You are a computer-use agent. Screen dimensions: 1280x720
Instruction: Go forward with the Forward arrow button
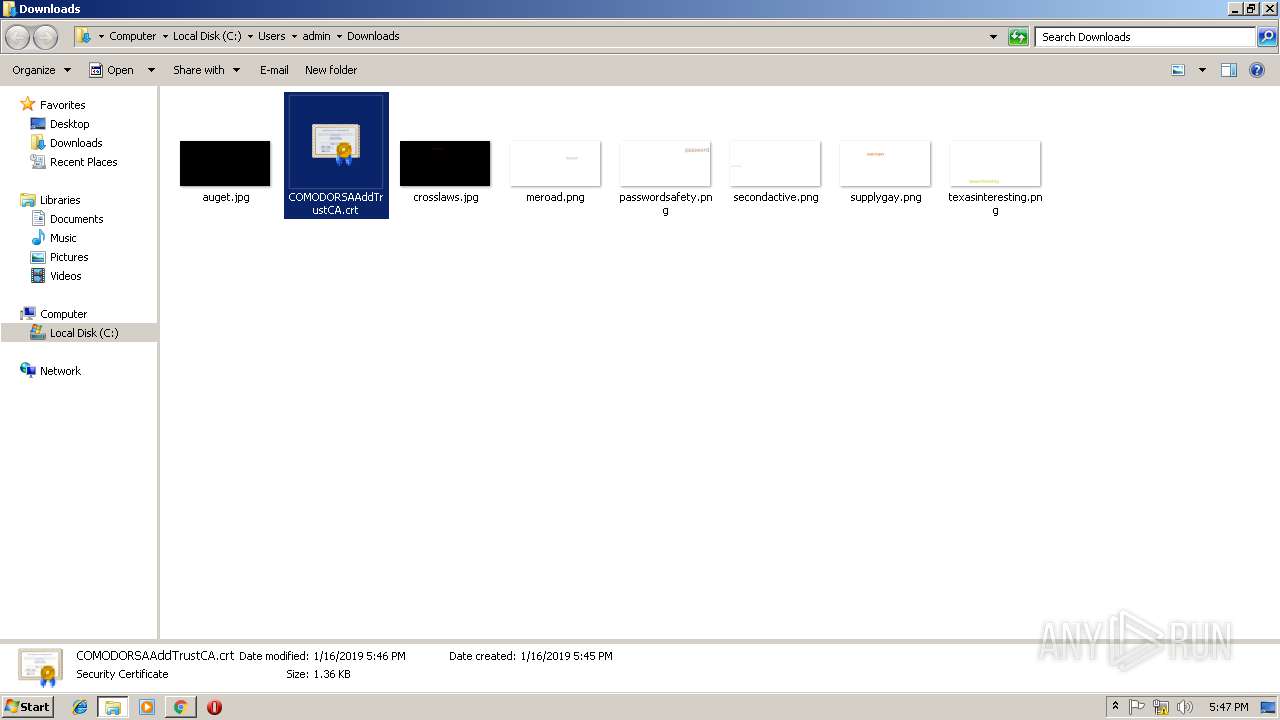pos(46,37)
